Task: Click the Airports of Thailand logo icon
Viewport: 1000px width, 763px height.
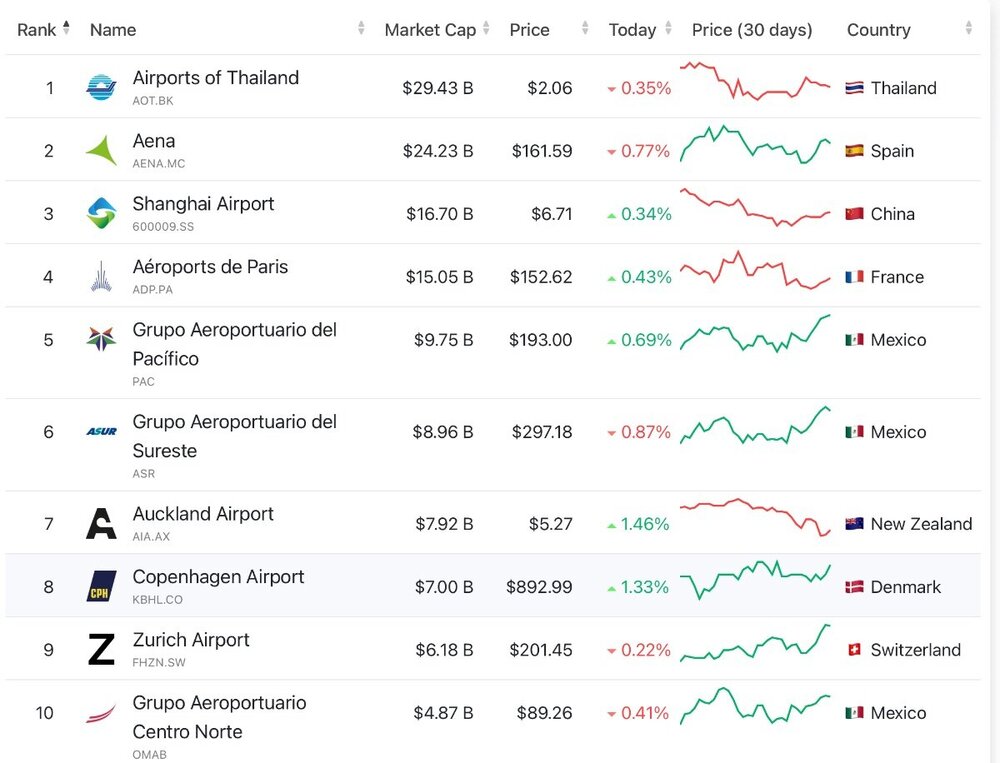Action: (x=101, y=87)
